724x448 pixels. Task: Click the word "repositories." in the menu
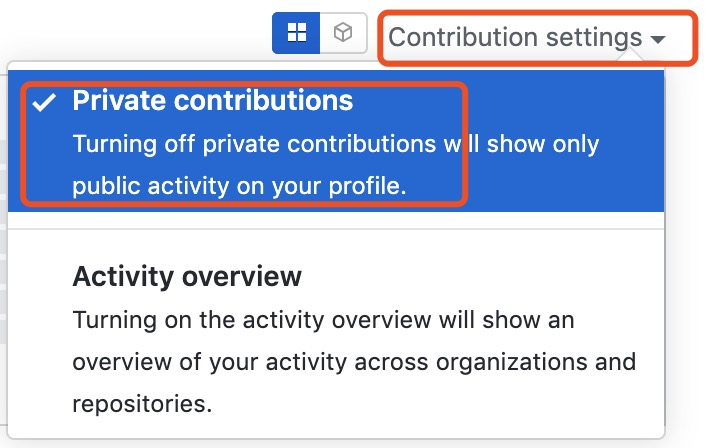click(142, 405)
